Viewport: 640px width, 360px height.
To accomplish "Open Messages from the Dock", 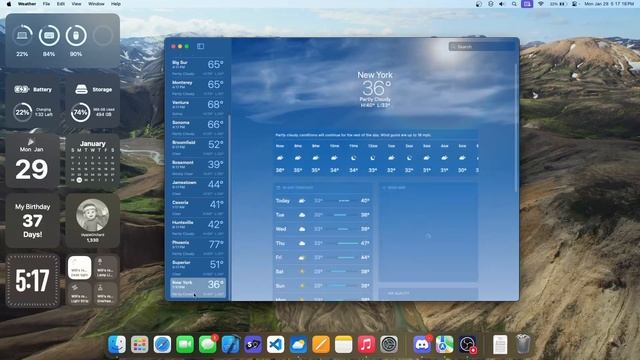I will point(207,344).
